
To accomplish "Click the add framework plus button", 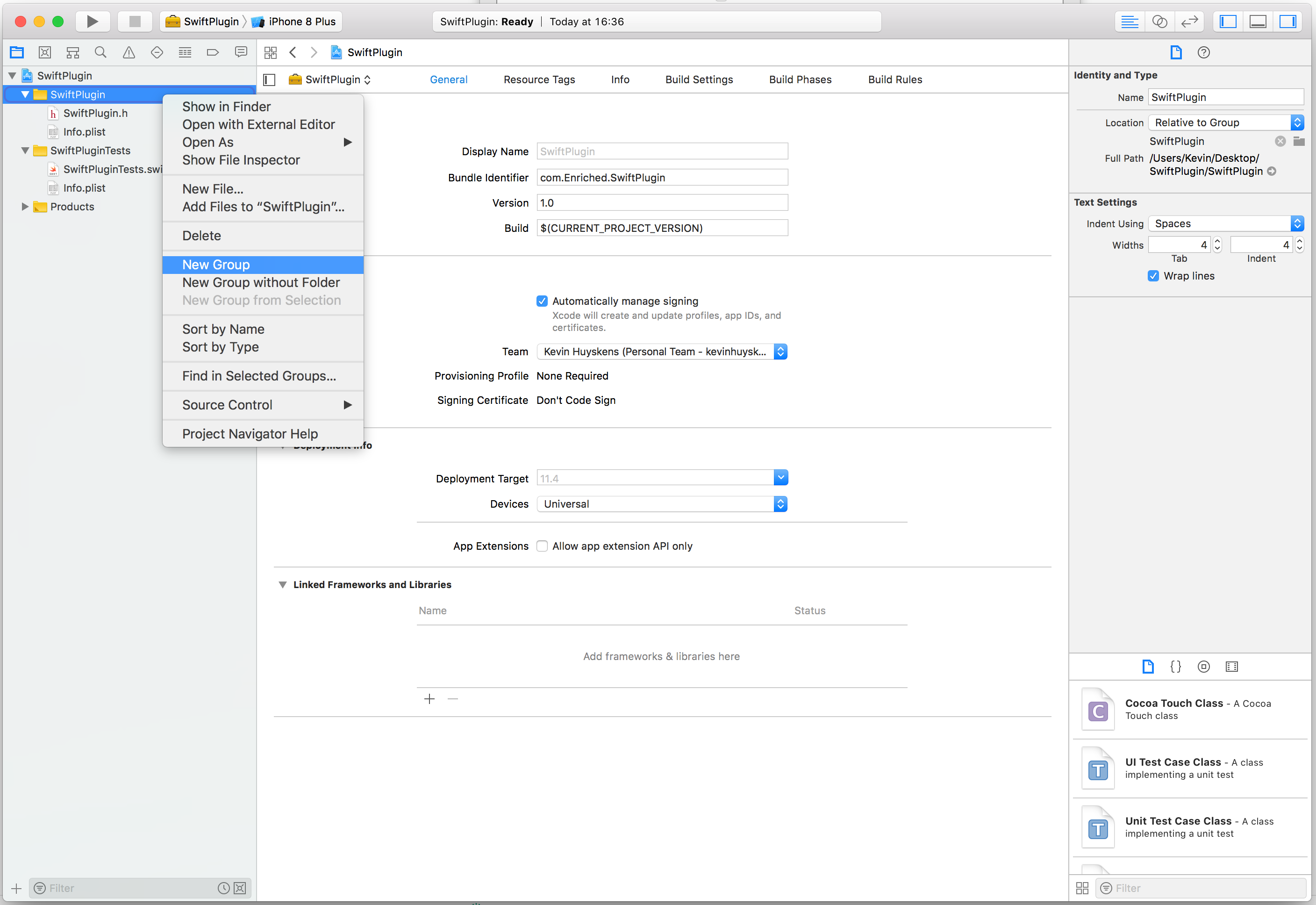I will point(429,699).
